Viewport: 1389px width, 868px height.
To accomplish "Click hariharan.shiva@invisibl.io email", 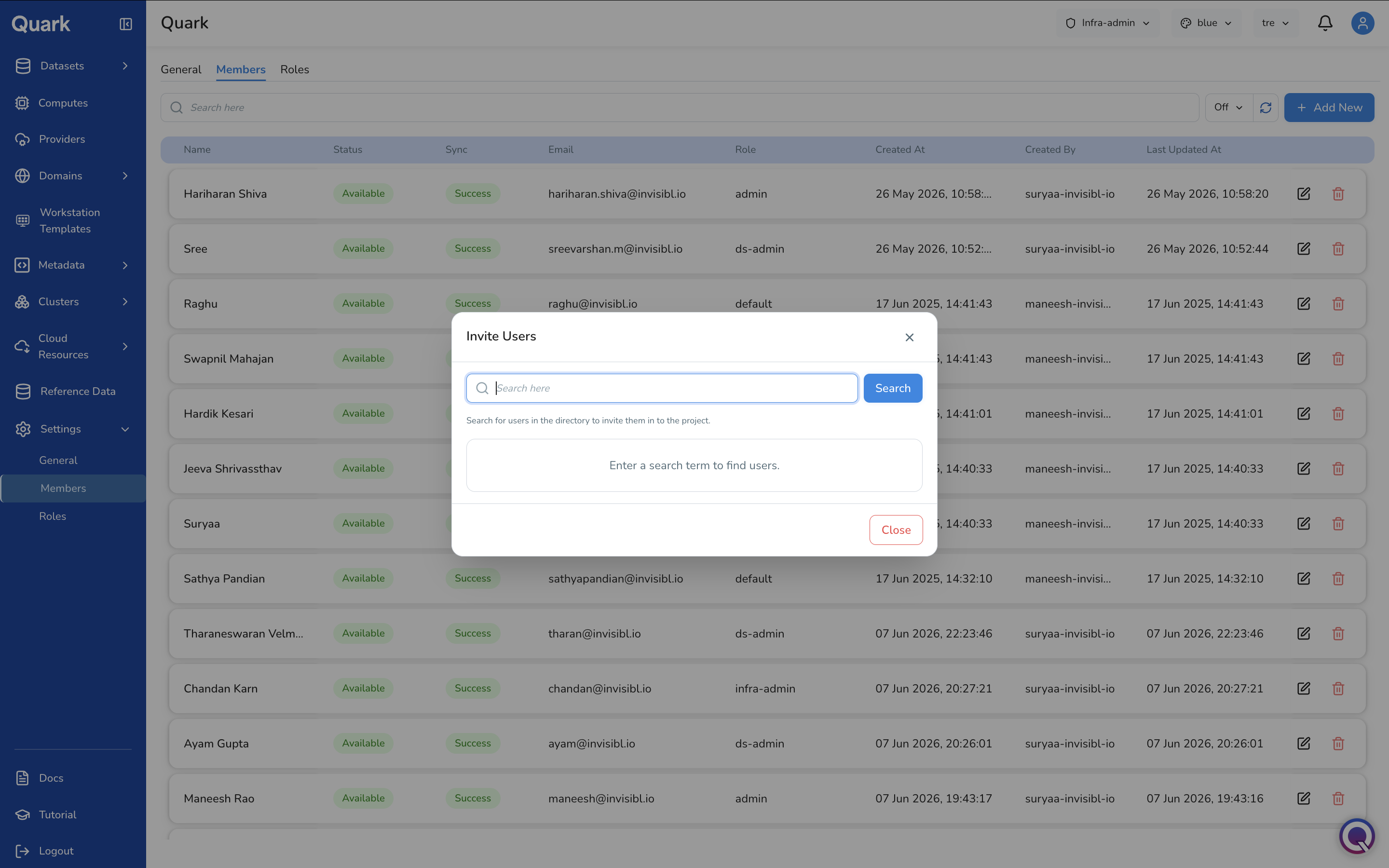I will pyautogui.click(x=617, y=193).
